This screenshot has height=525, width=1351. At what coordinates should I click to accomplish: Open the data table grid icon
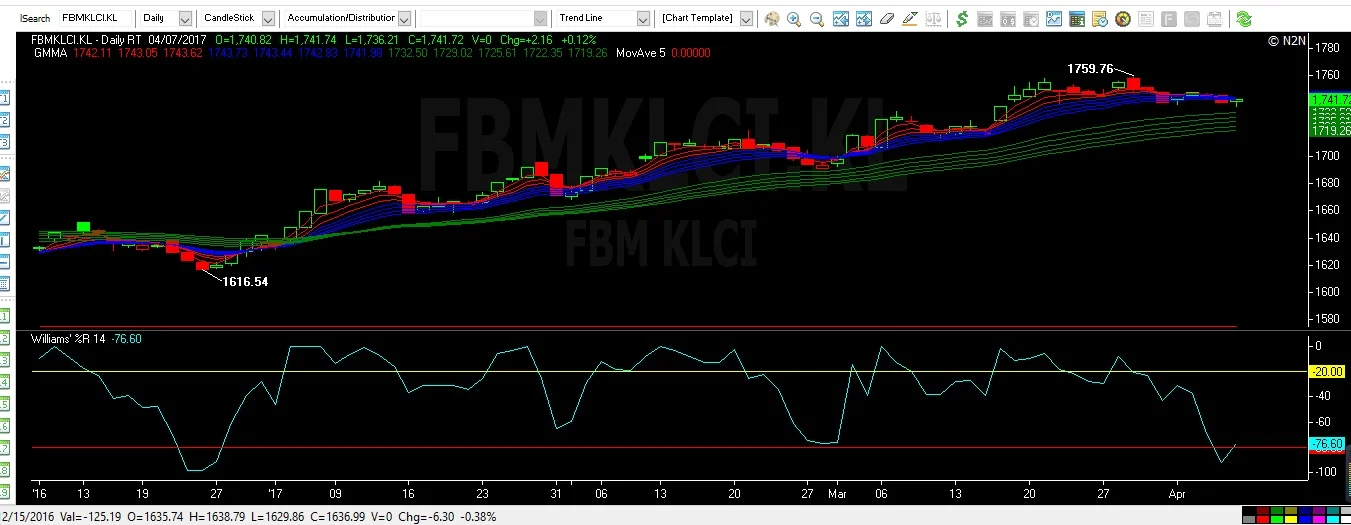coord(1077,19)
